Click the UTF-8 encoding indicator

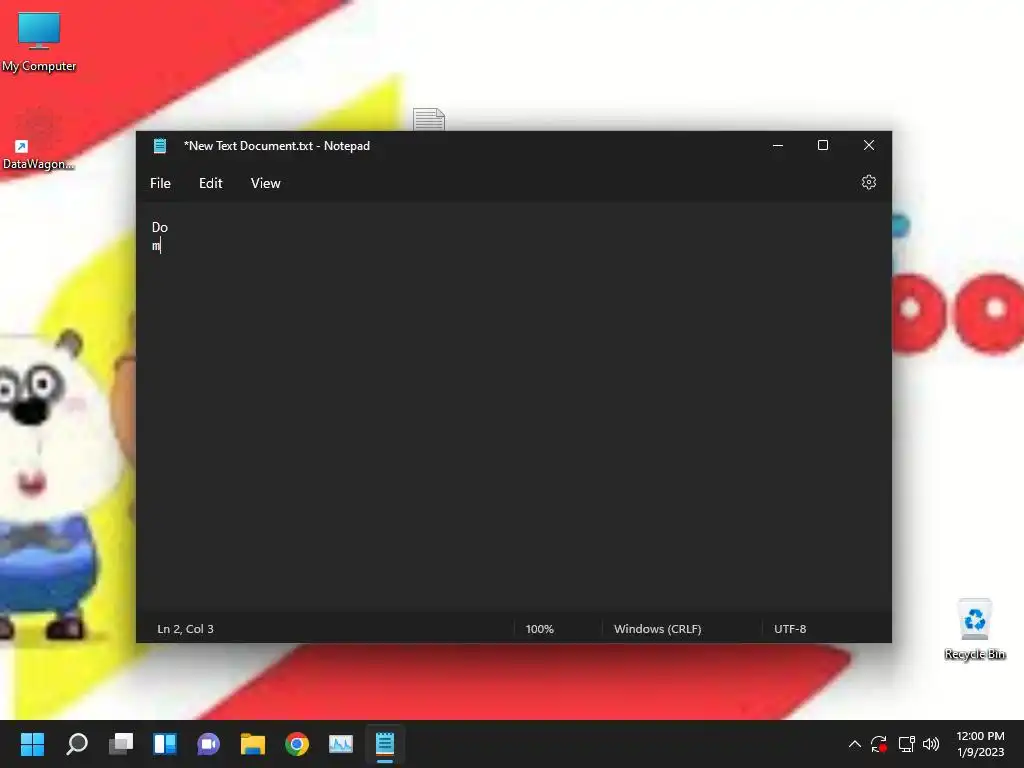pos(790,629)
